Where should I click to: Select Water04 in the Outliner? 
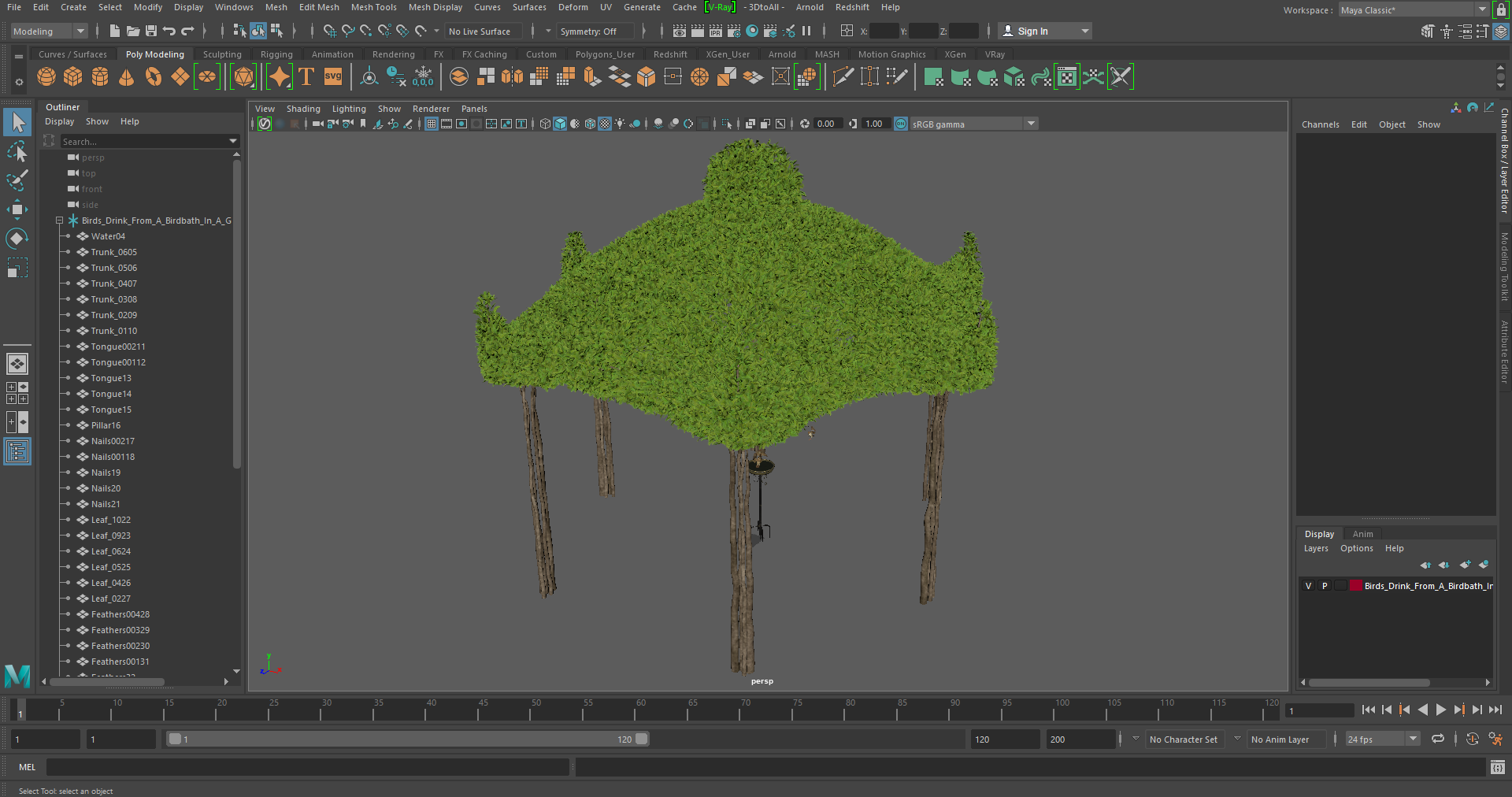[108, 236]
